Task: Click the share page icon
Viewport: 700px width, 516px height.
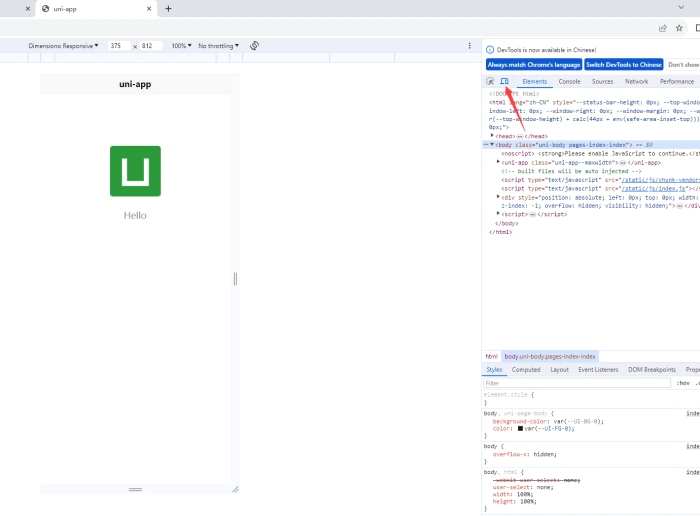Action: coord(663,28)
